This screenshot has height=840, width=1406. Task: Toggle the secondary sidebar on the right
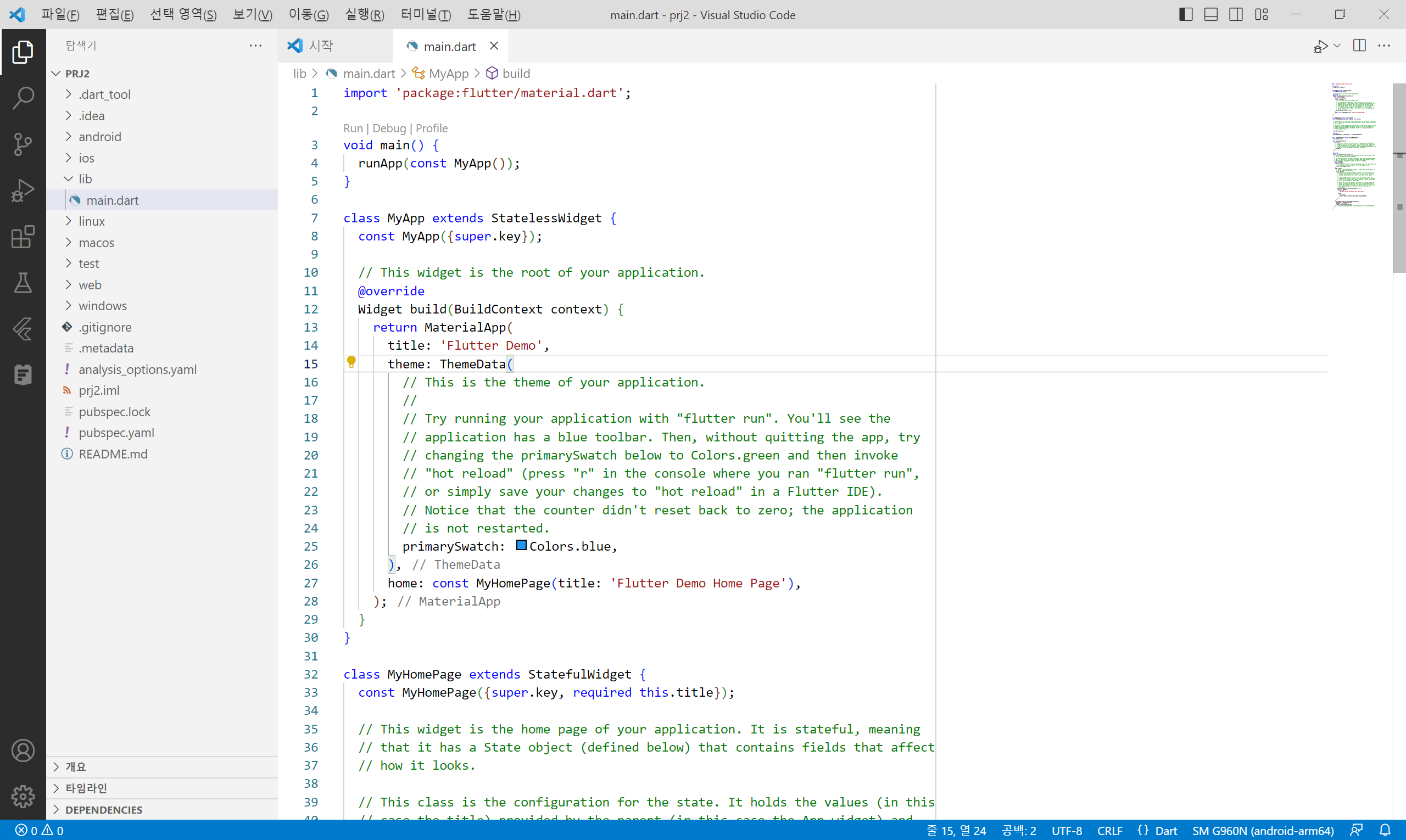[1236, 15]
